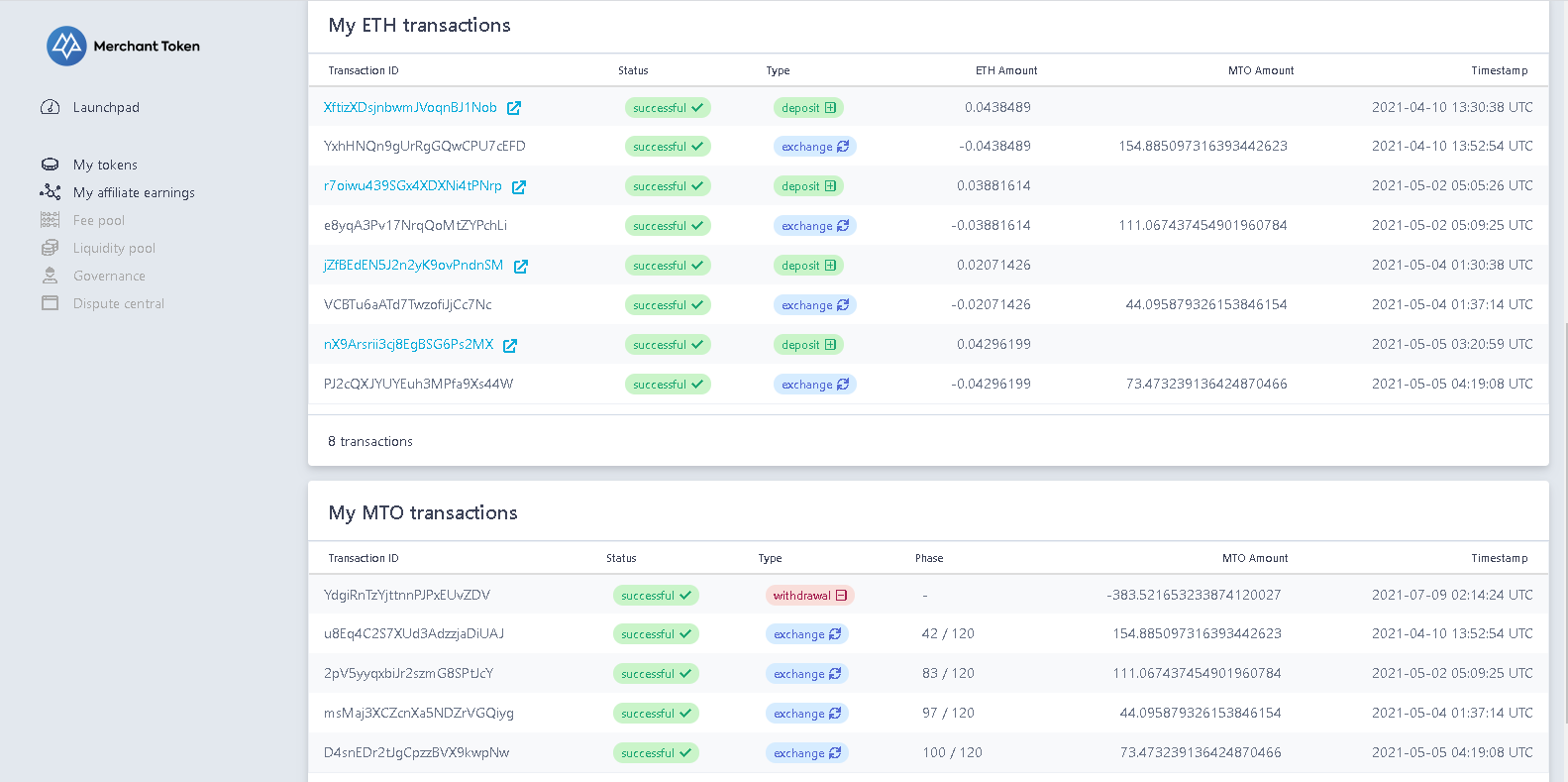Open transaction r7oiwu439SGx4XDXNi4tPNrp link
1568x782 pixels.
413,185
